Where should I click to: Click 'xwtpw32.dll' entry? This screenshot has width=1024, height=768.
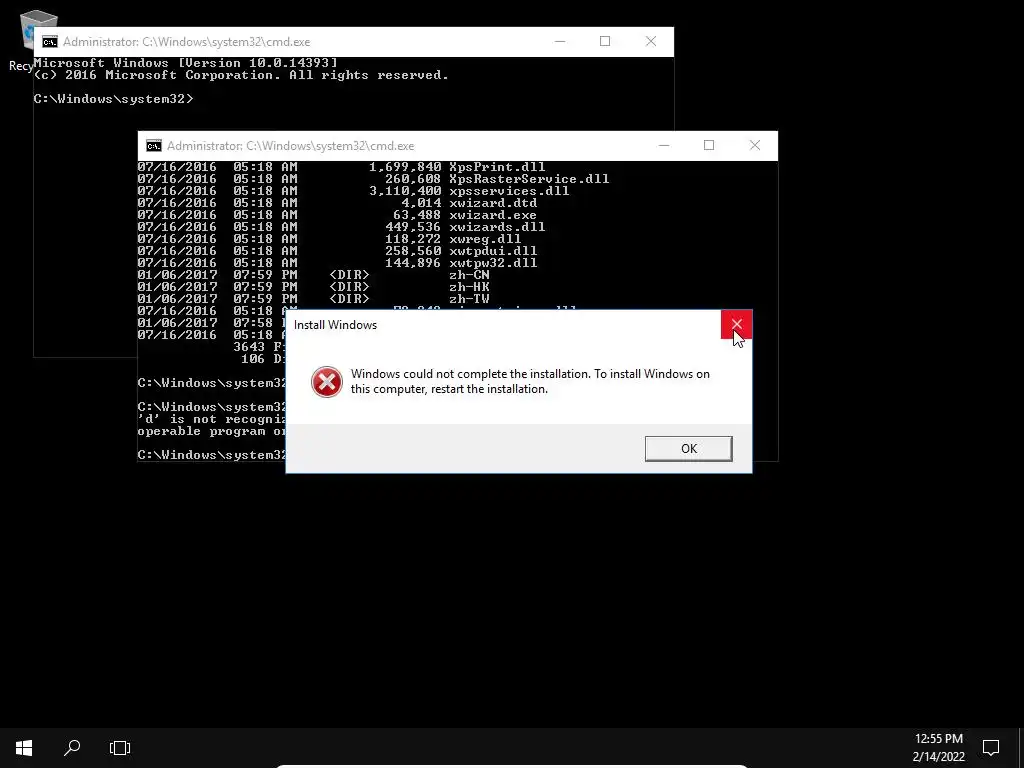pos(493,263)
